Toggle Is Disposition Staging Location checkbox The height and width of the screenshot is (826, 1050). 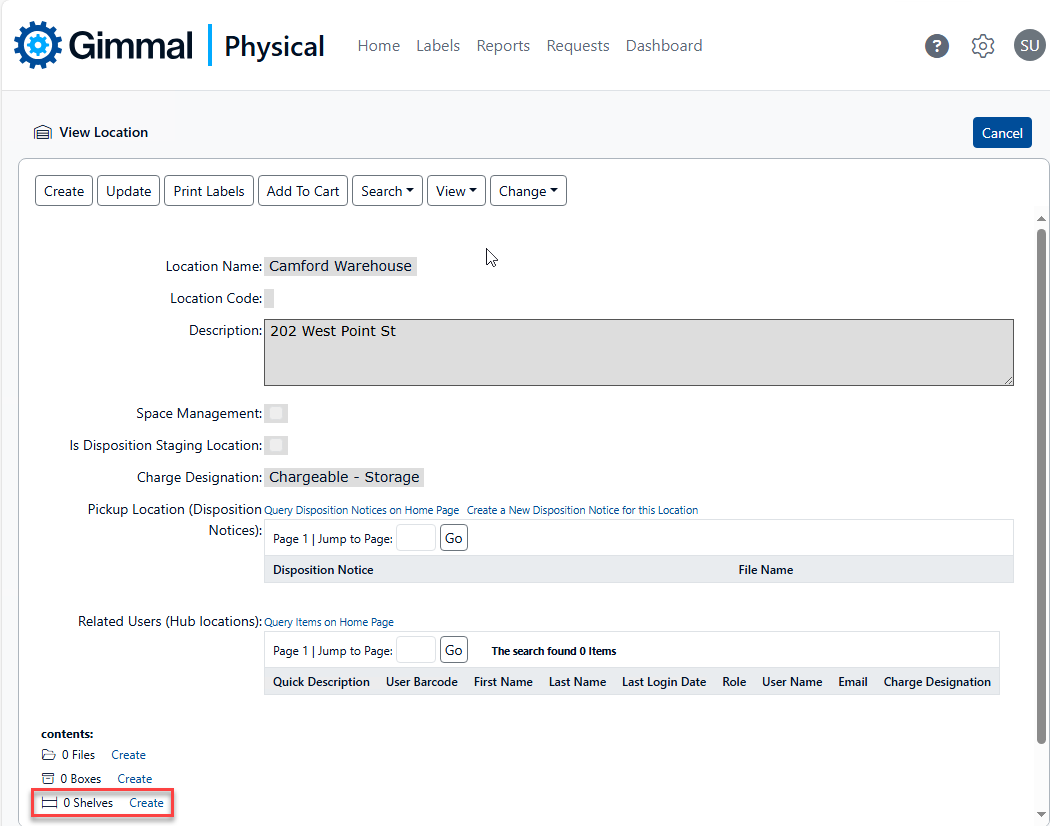pos(276,445)
